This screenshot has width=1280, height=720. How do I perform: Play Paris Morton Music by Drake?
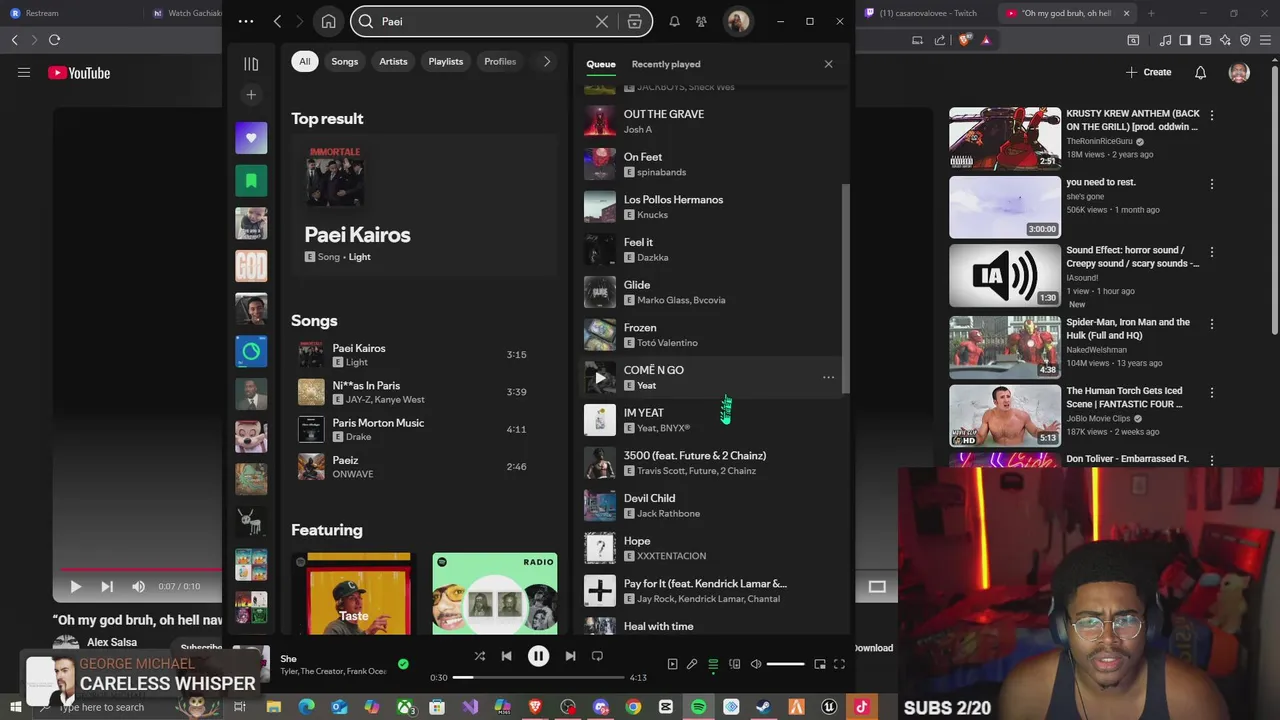coord(424,429)
